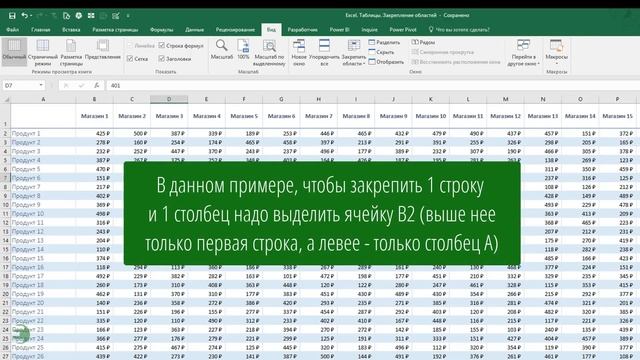Select cell Продукт 1
Viewport: 640px width, 360px height.
click(x=43, y=133)
